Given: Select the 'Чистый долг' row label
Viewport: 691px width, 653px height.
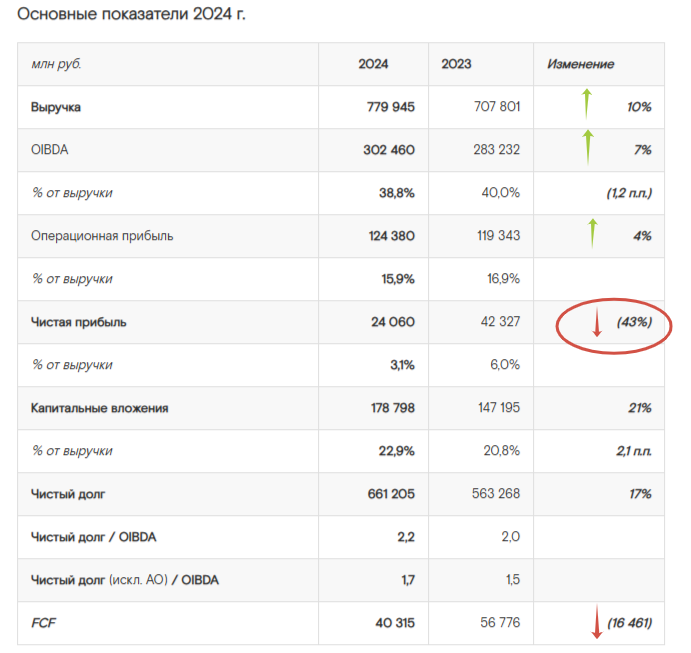Looking at the screenshot, I should [68, 494].
